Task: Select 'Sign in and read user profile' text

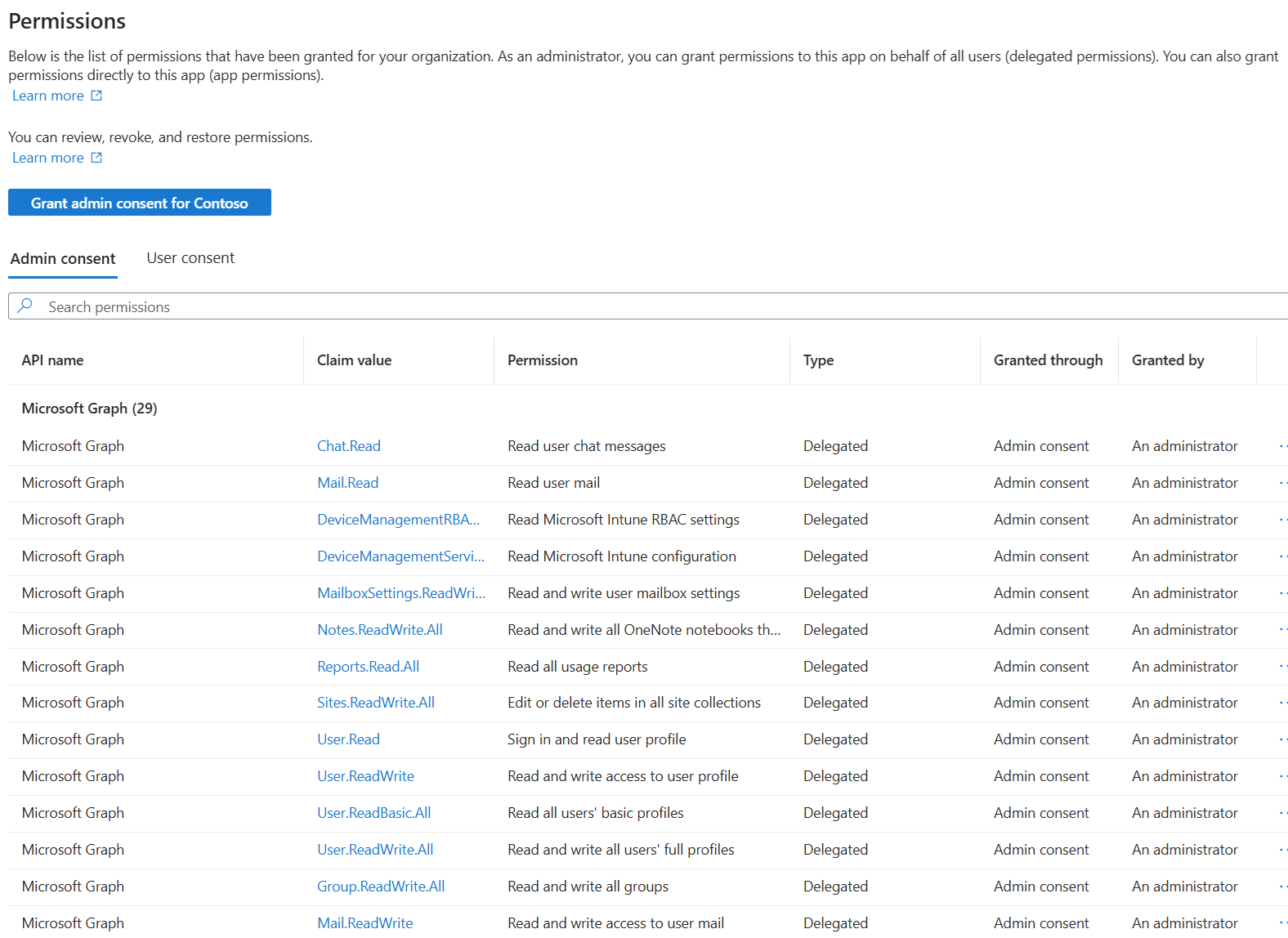Action: (597, 739)
